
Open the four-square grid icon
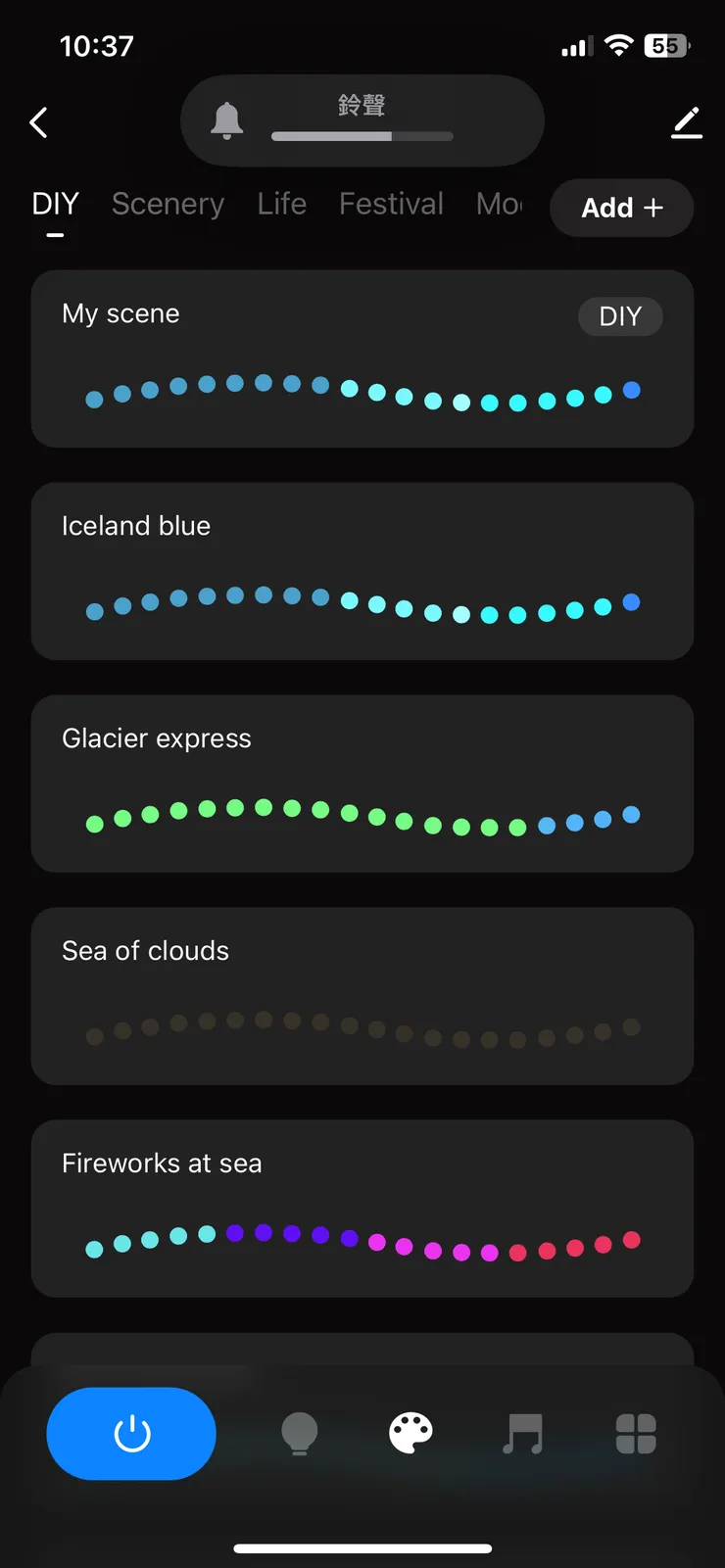[635, 1434]
